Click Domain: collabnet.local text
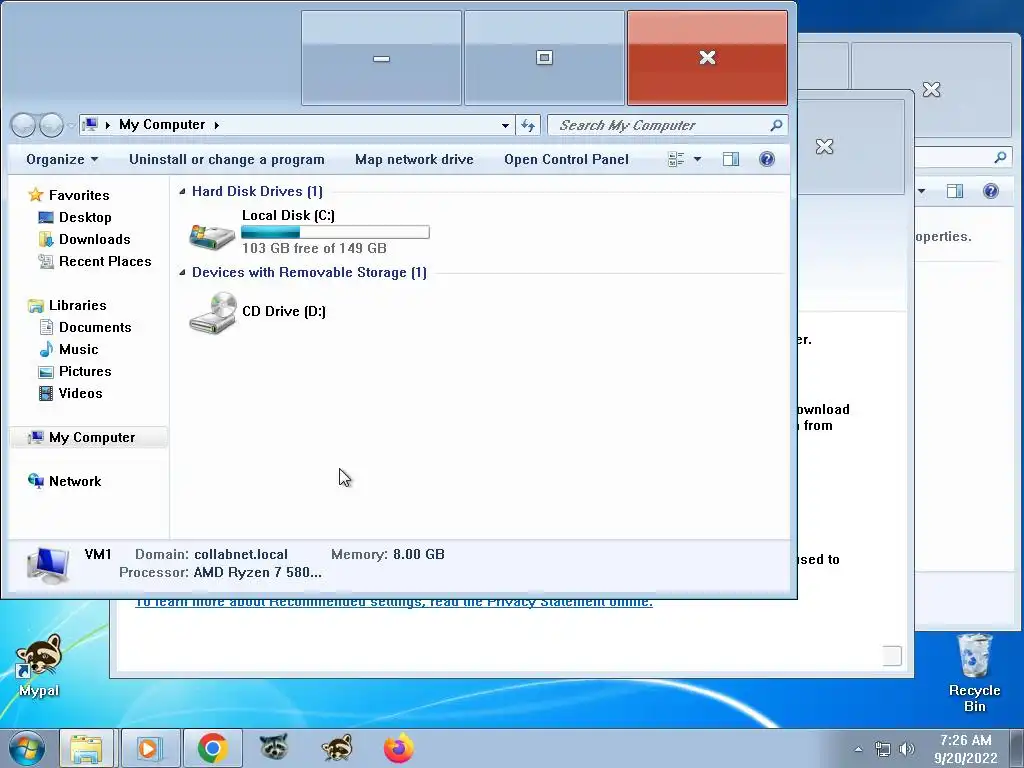 (x=211, y=554)
